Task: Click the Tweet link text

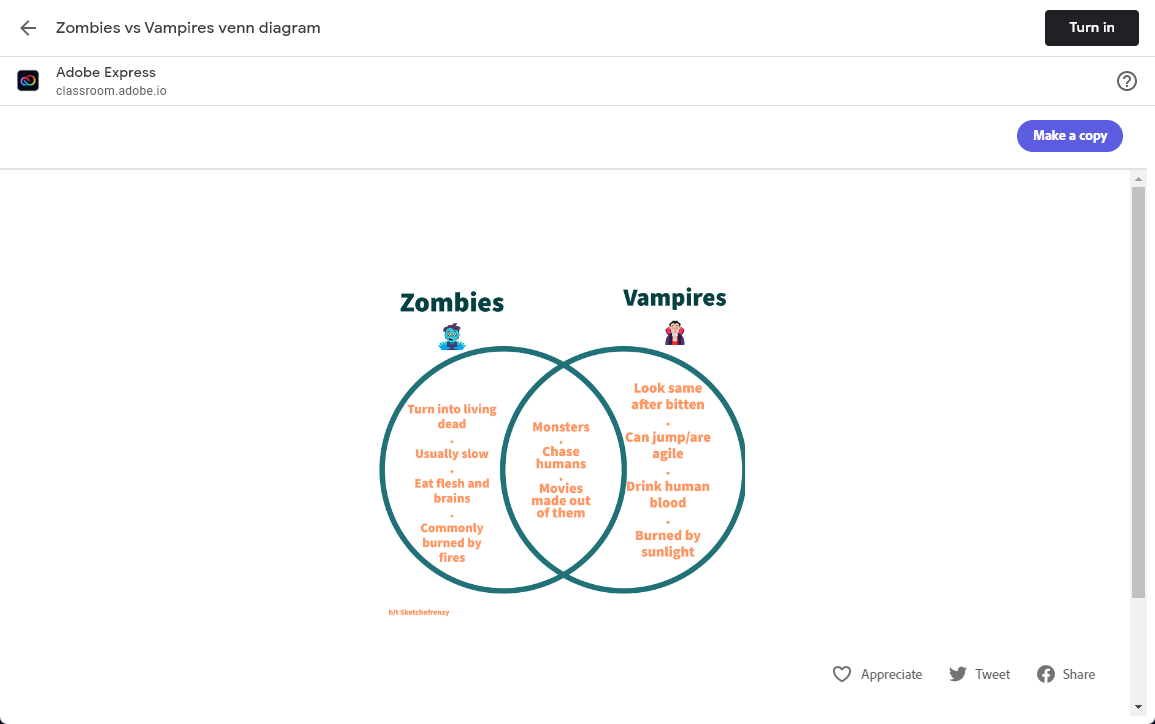Action: pyautogui.click(x=992, y=674)
